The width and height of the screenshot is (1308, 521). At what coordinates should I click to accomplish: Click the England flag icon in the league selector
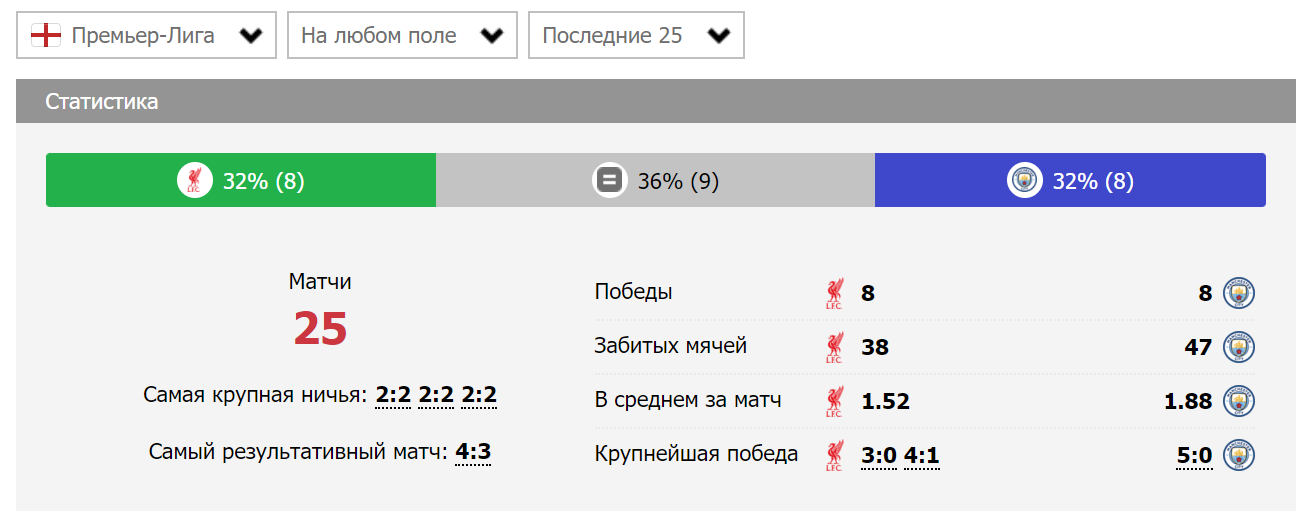46,36
